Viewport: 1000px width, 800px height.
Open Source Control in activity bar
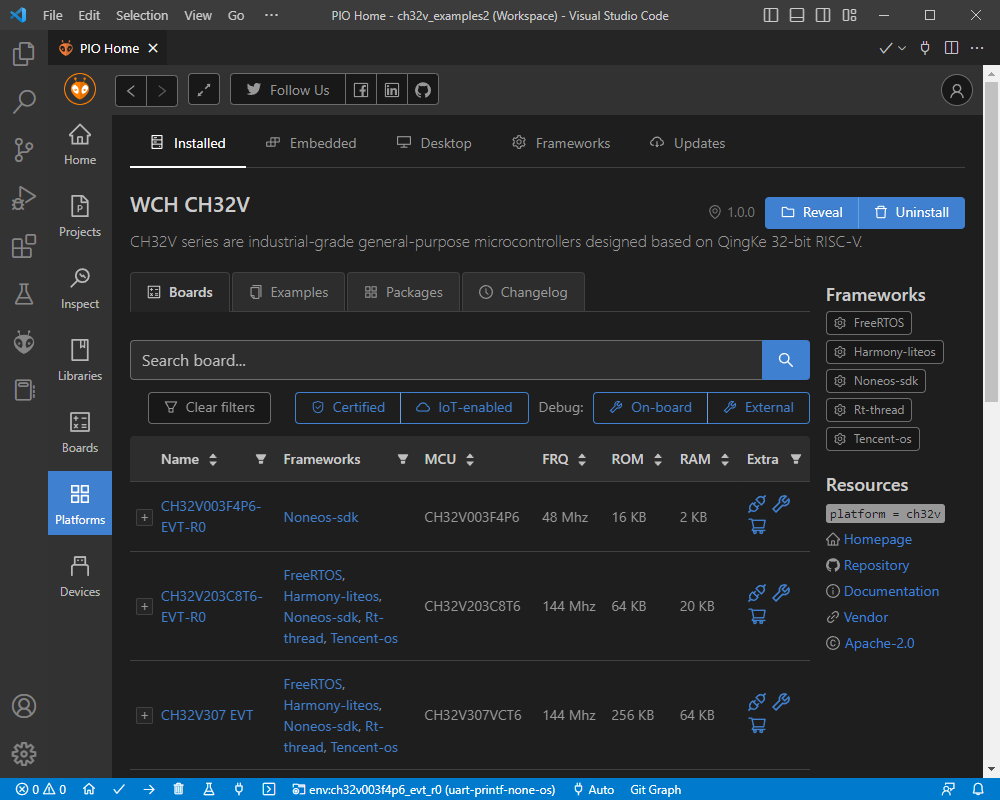(x=24, y=150)
